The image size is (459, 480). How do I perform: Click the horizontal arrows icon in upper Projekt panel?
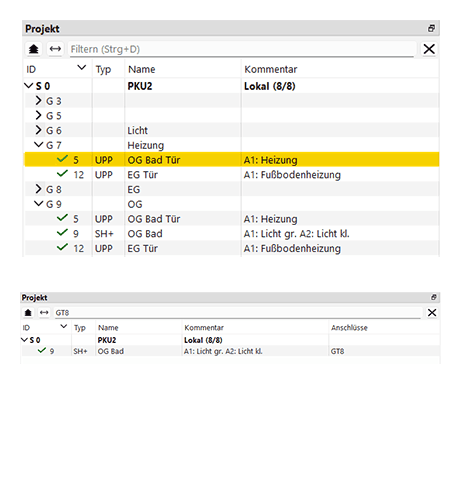click(x=55, y=49)
